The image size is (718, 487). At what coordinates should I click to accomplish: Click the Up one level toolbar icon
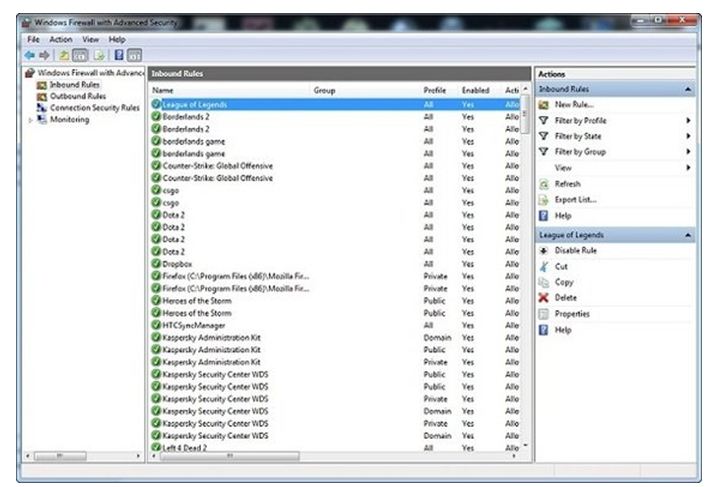click(64, 55)
